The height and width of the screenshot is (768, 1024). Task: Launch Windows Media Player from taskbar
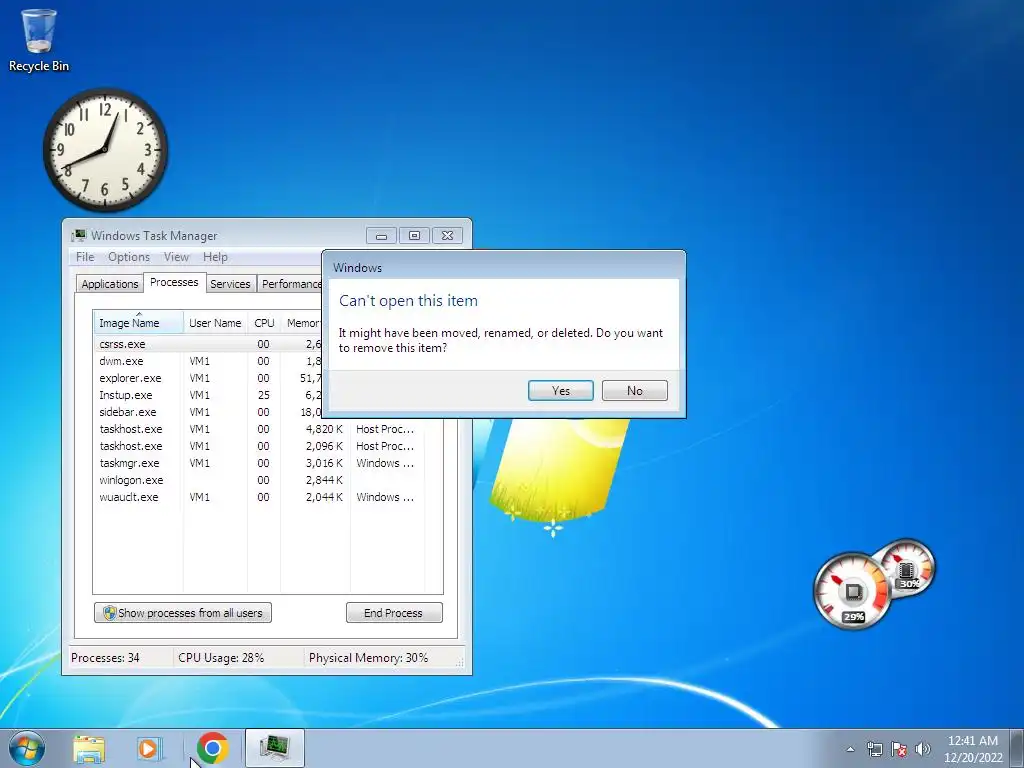point(150,748)
